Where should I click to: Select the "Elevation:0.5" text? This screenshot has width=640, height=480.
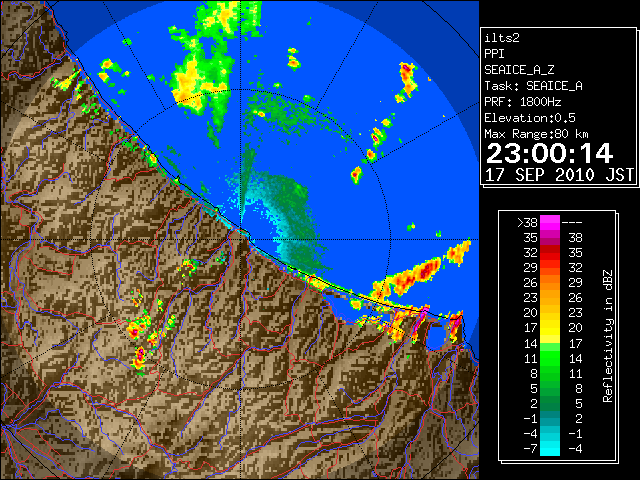[530, 118]
